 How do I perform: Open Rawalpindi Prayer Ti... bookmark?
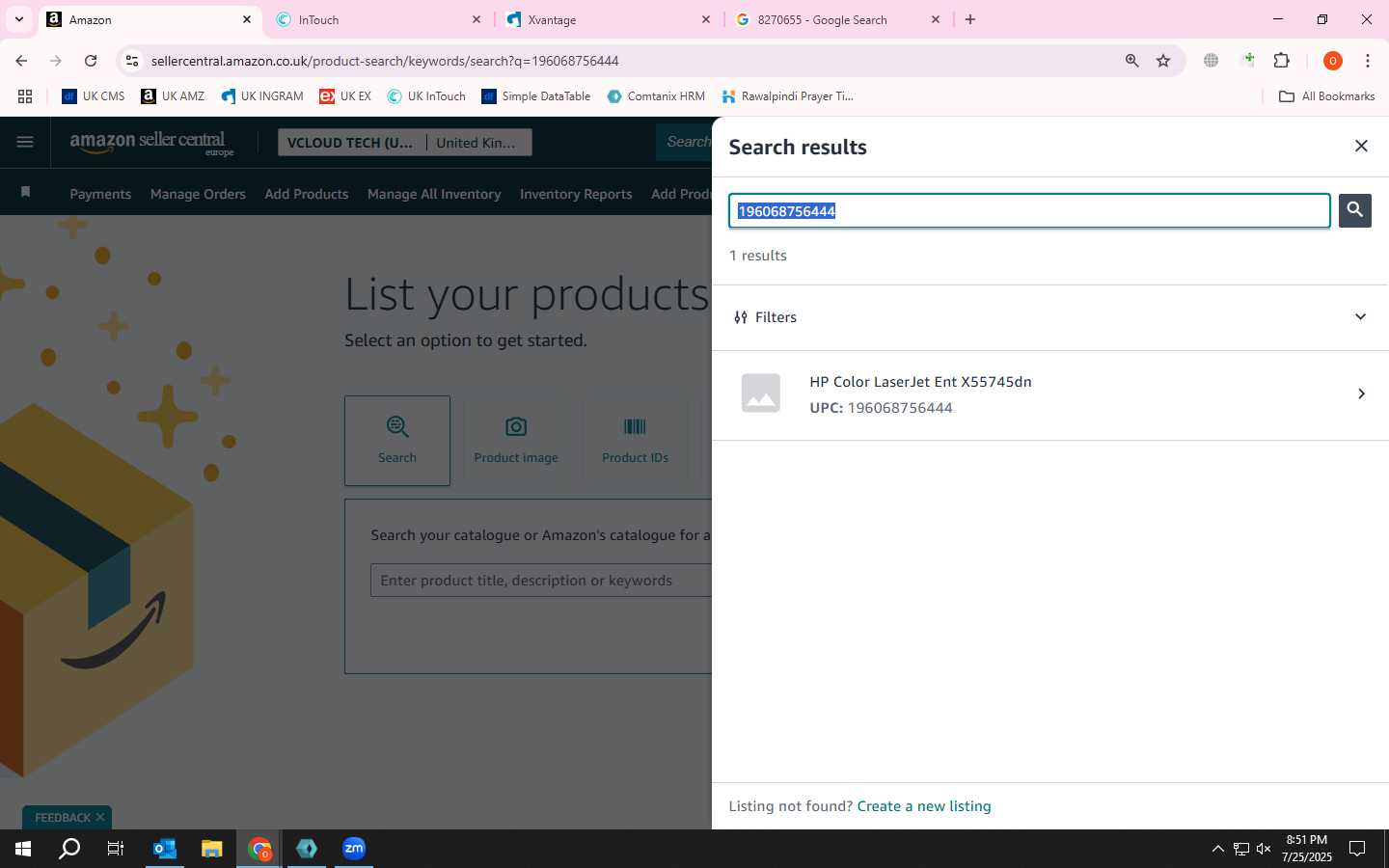pyautogui.click(x=788, y=96)
